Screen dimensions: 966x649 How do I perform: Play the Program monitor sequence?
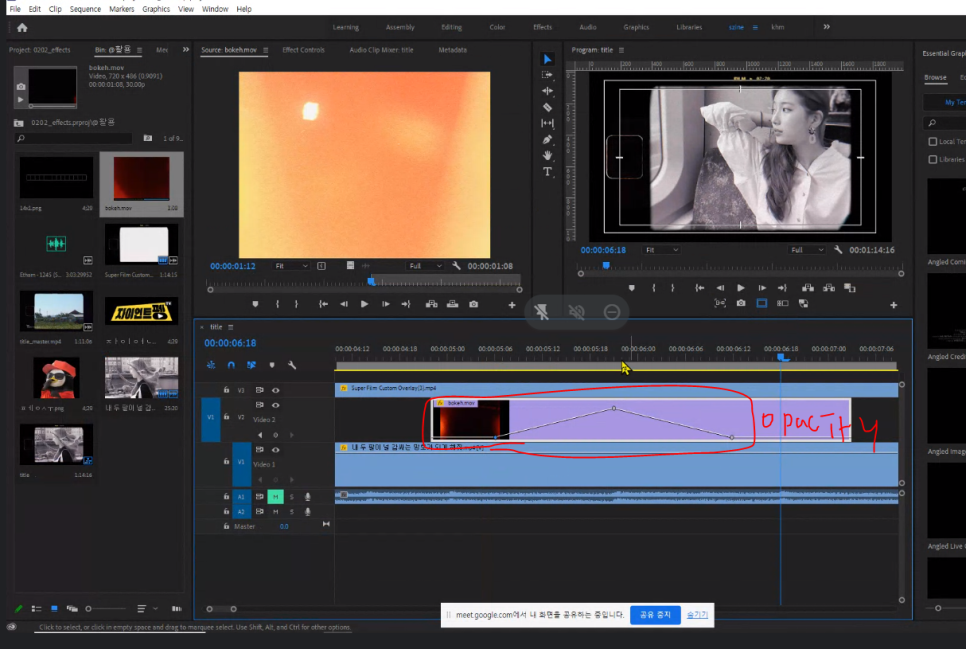[741, 288]
